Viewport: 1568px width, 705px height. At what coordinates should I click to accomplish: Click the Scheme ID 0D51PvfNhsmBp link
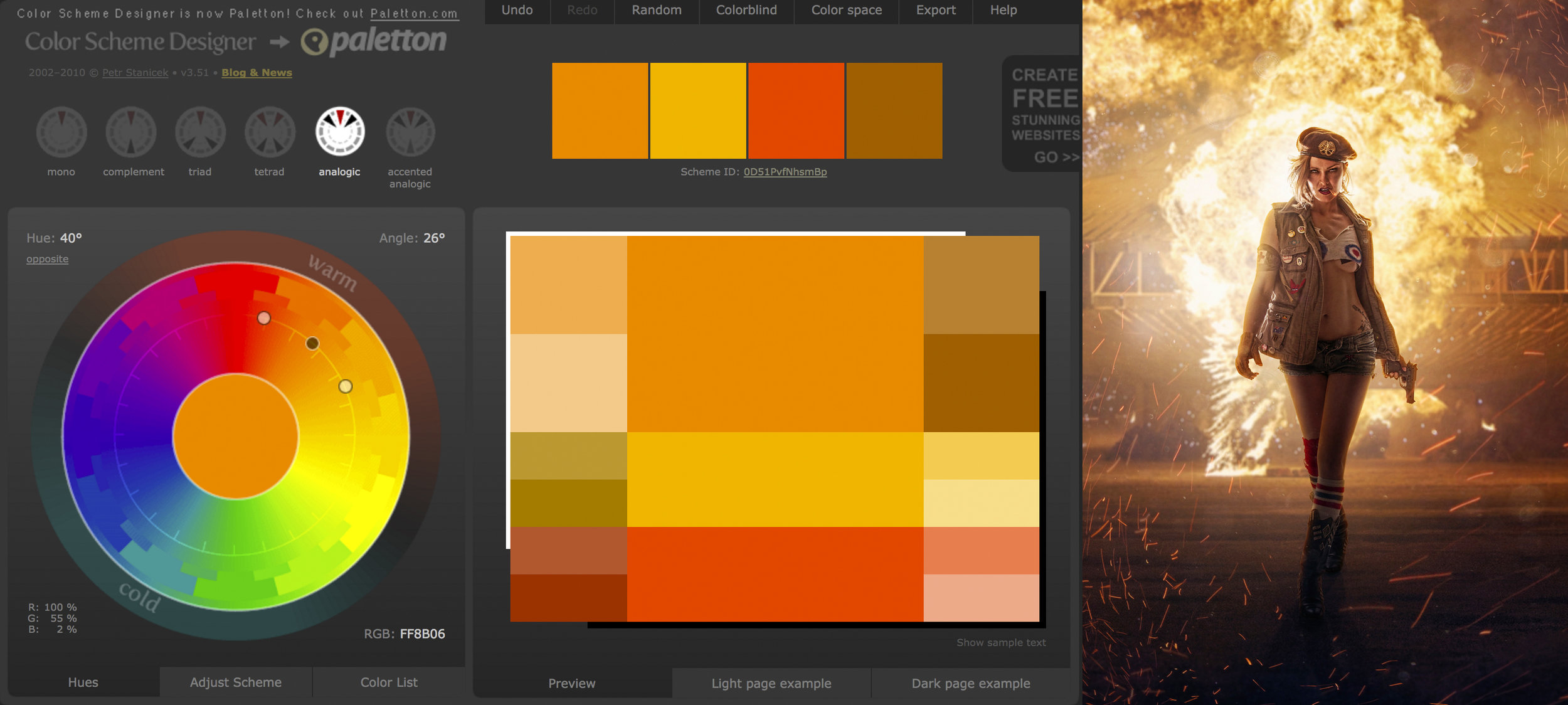[785, 172]
